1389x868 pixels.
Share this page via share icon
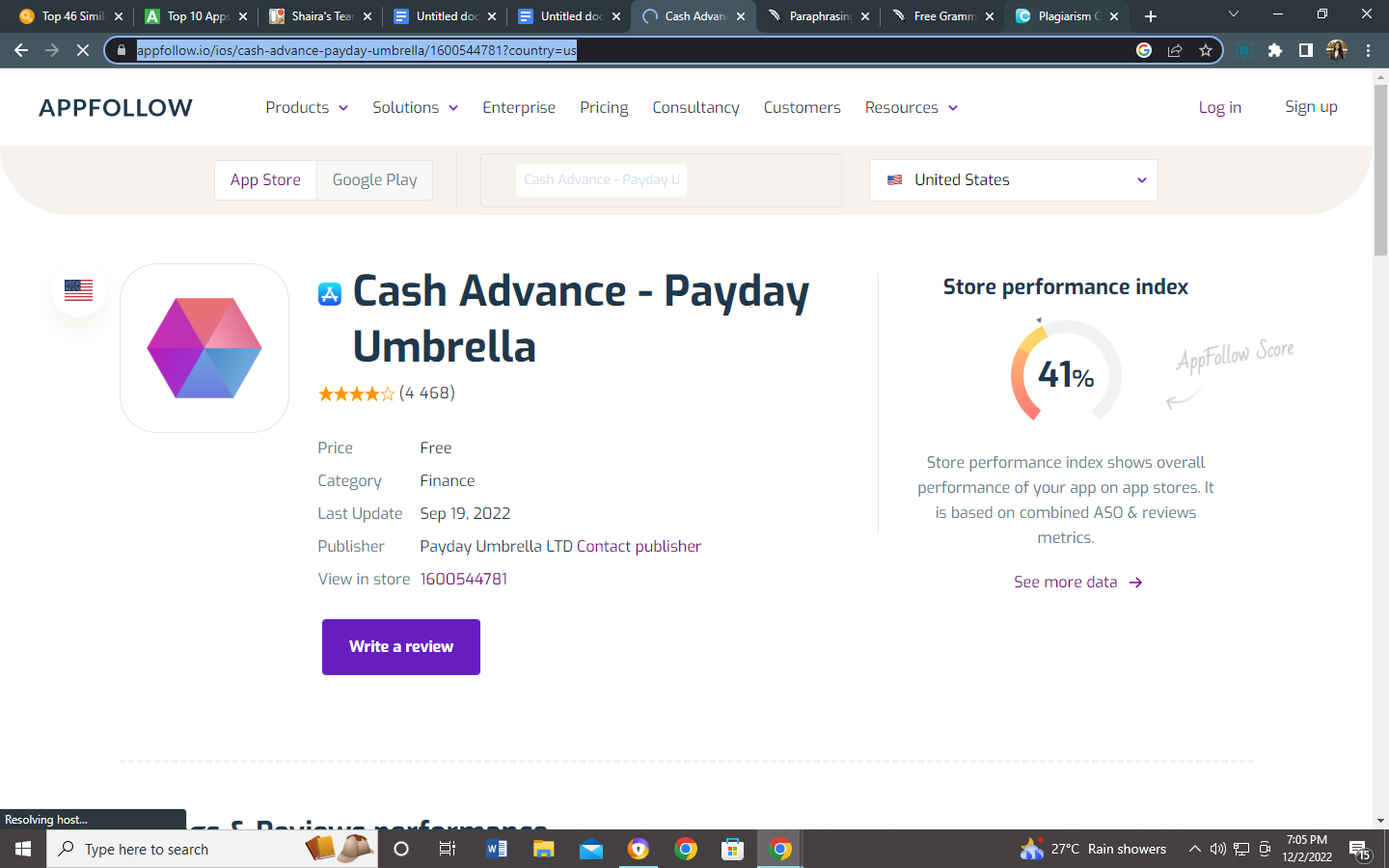coord(1175,50)
